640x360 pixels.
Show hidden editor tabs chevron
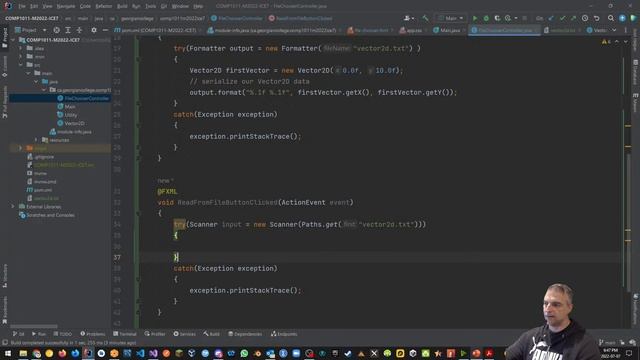614,30
